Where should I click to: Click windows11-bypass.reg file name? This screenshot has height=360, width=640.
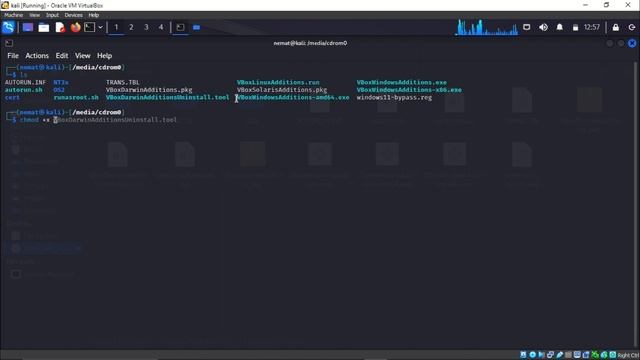click(394, 98)
